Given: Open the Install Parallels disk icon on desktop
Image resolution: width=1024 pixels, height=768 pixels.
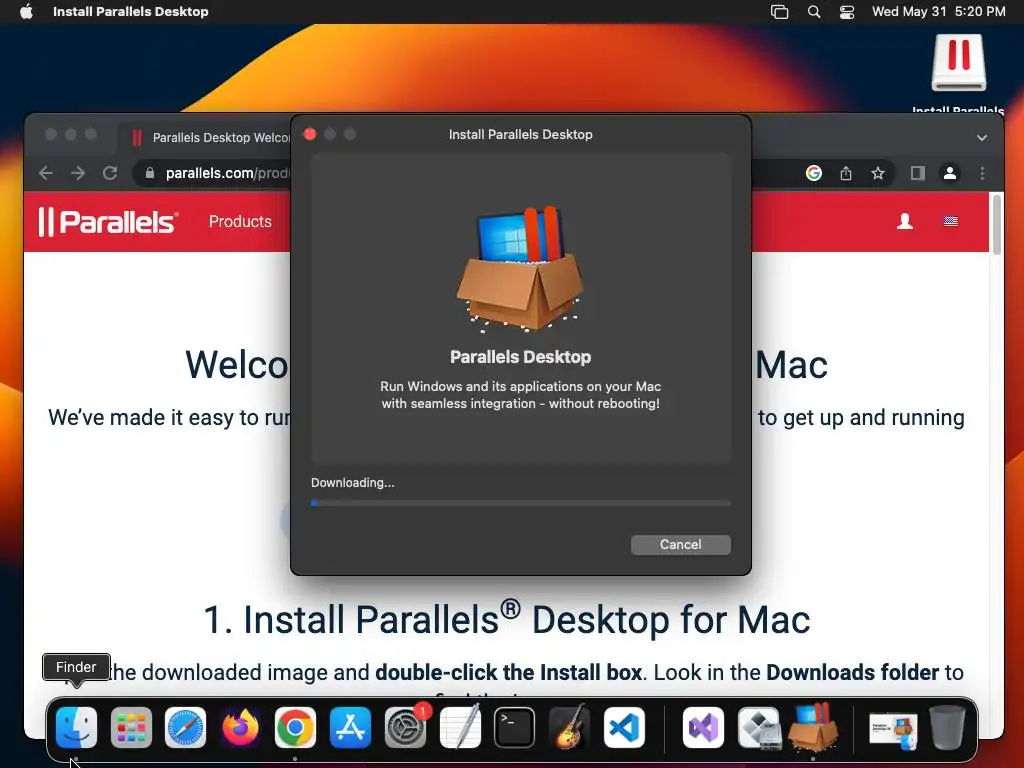Looking at the screenshot, I should tap(958, 63).
